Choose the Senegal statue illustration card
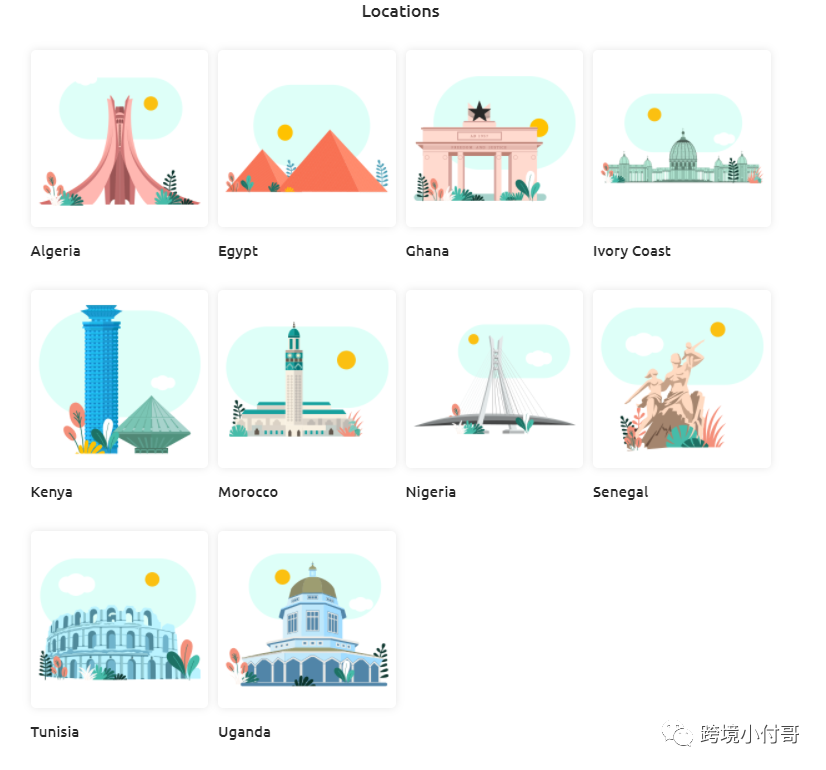The image size is (826, 770). click(682, 379)
